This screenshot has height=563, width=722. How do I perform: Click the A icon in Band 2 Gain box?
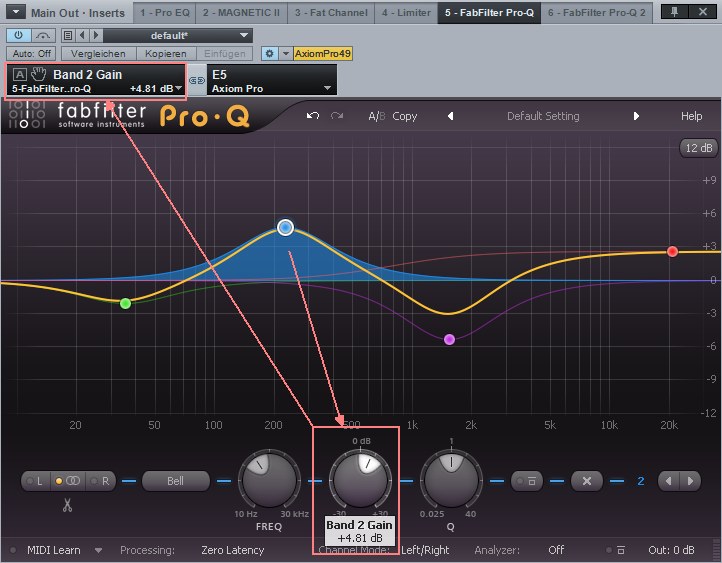(x=19, y=74)
